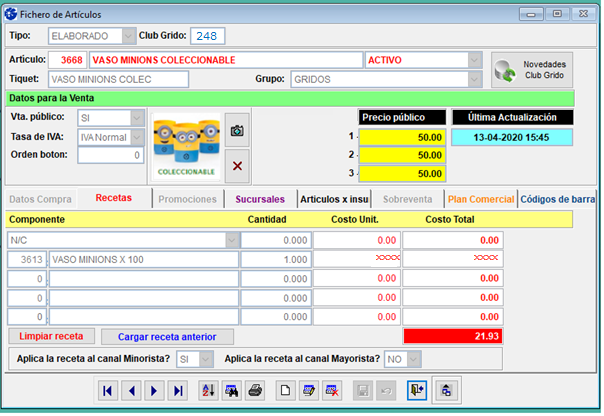The image size is (604, 416).
Task: Open the canal Minorista SI dropdown
Action: point(205,358)
